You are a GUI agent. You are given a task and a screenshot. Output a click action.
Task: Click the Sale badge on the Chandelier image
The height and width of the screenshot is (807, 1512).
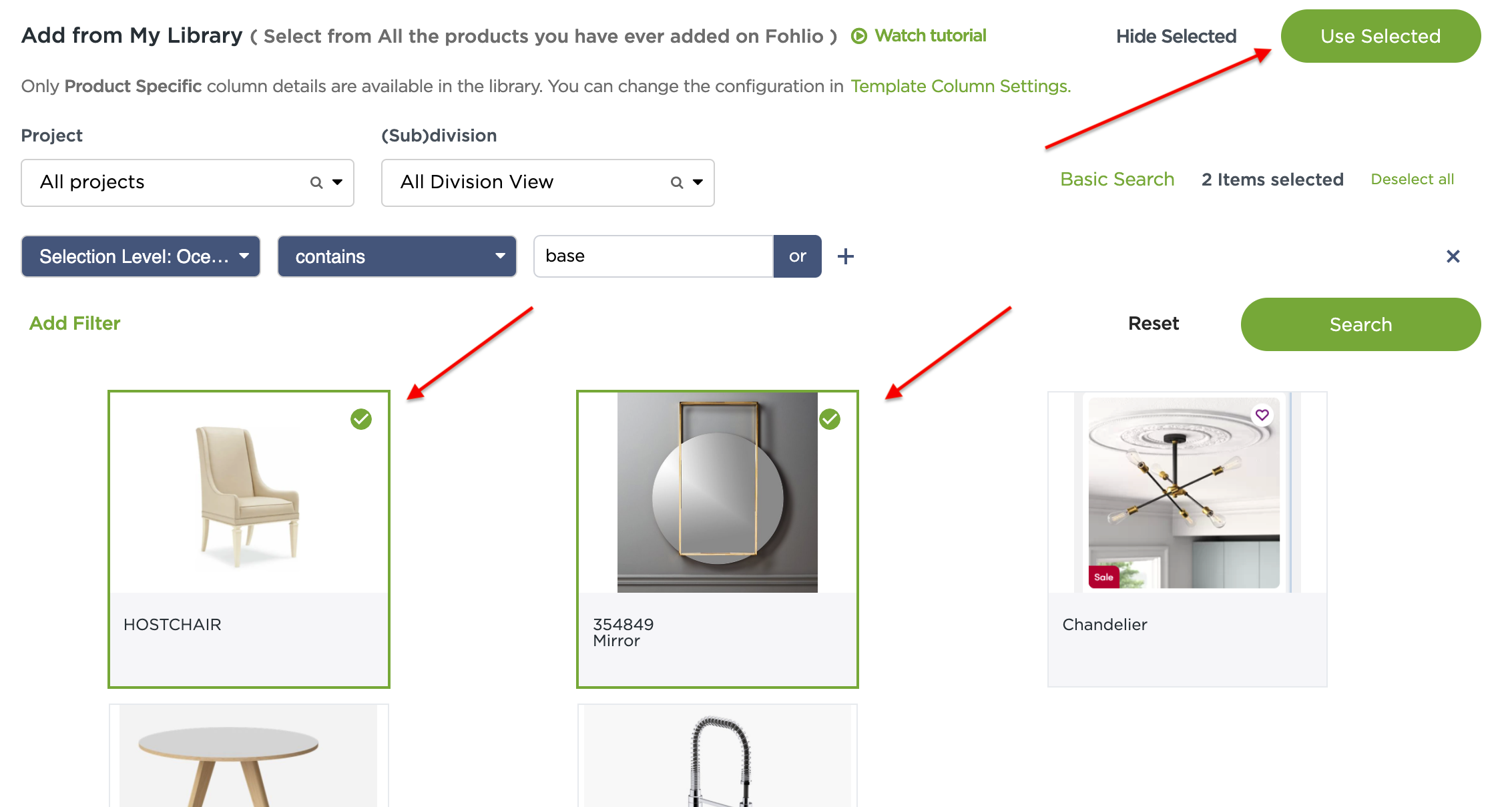click(1104, 577)
